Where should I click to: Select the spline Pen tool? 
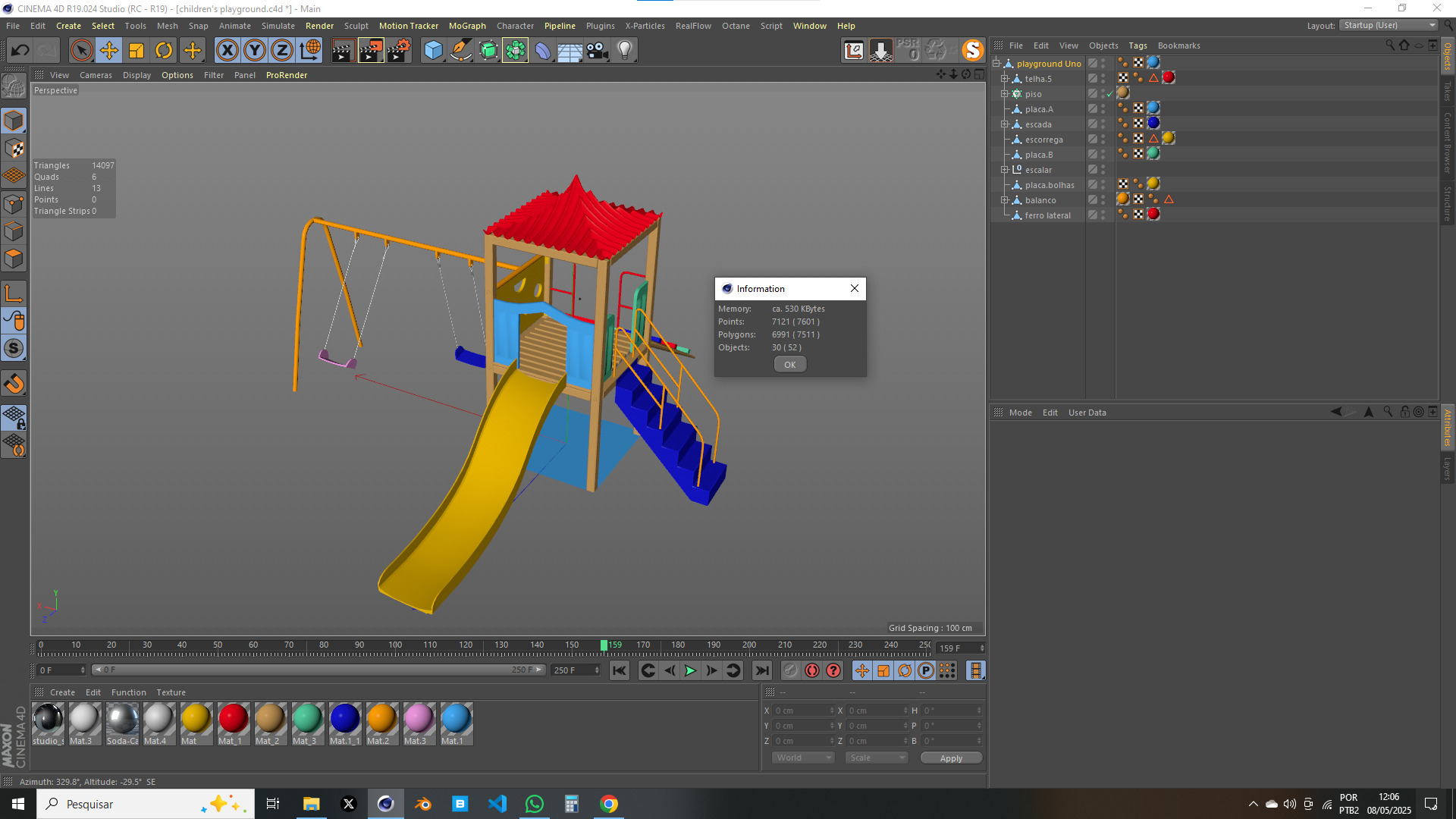pyautogui.click(x=460, y=51)
